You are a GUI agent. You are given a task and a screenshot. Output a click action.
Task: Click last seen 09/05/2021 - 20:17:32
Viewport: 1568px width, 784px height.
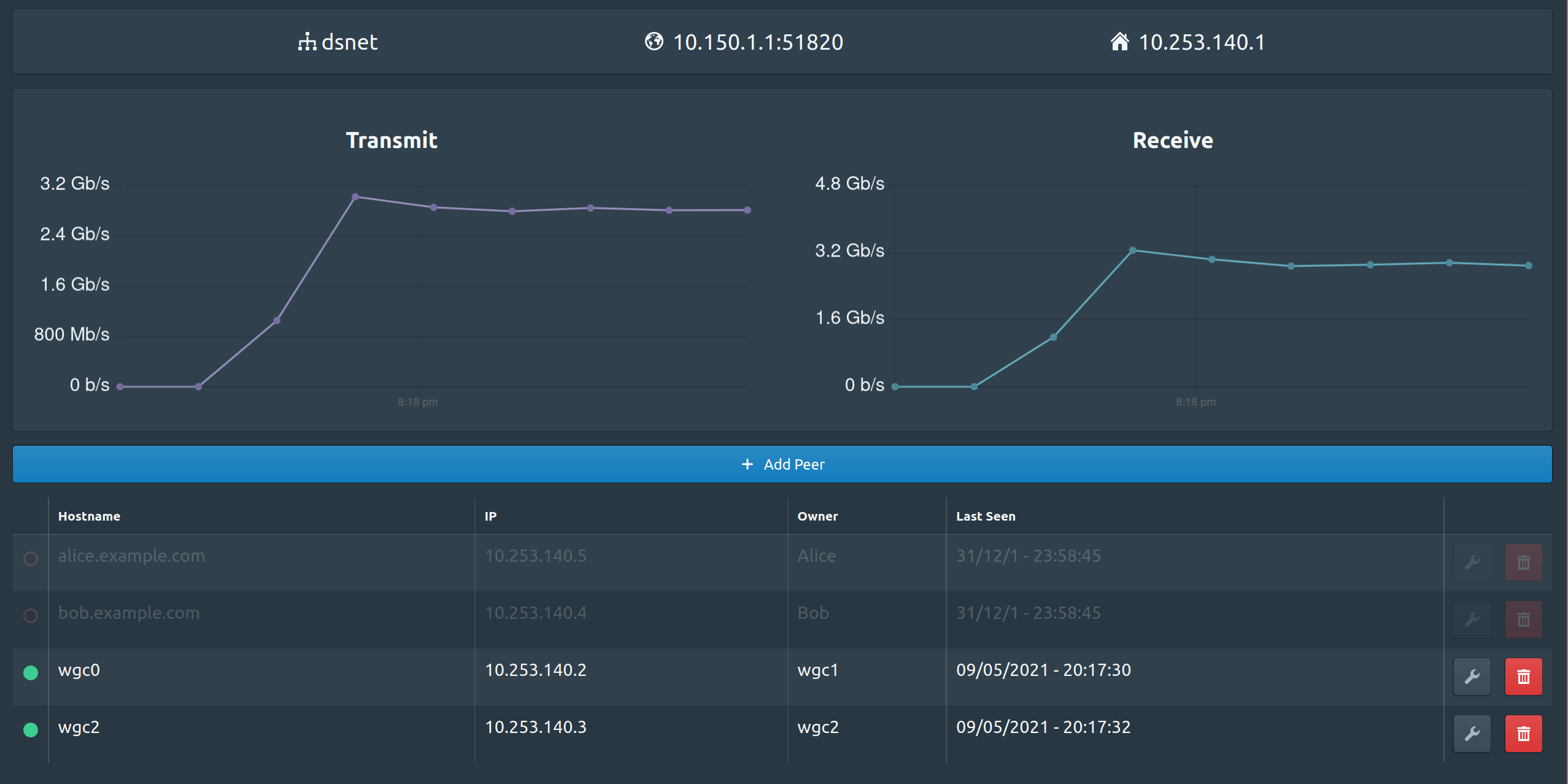[x=1043, y=727]
